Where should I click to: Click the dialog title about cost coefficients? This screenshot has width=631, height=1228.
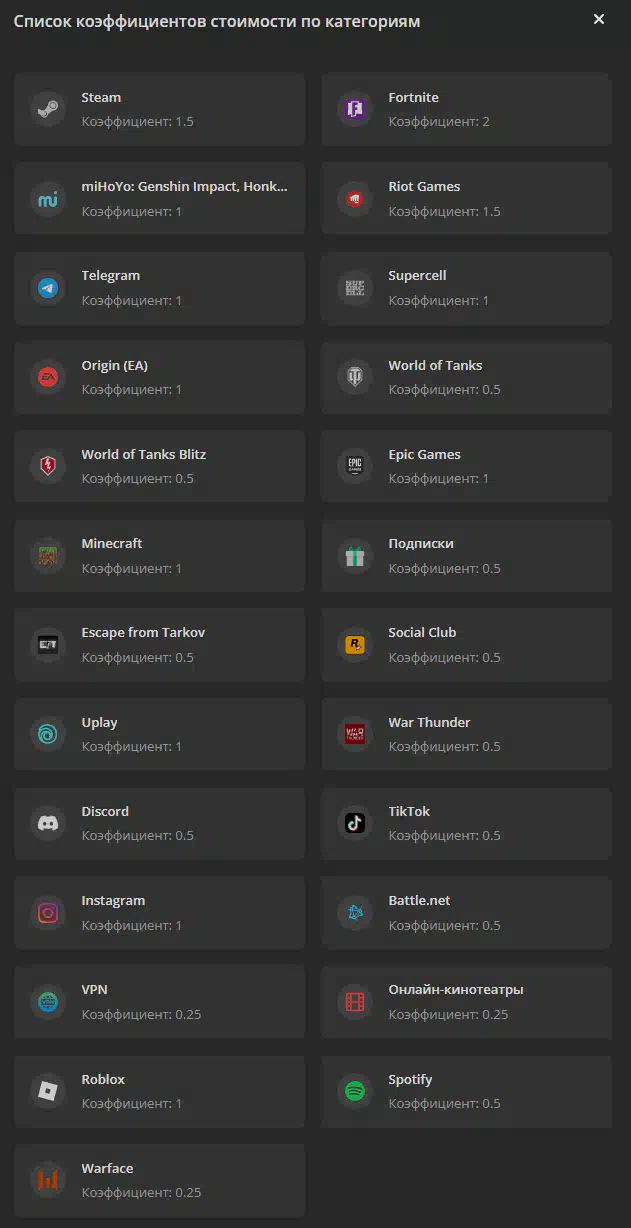[216, 21]
